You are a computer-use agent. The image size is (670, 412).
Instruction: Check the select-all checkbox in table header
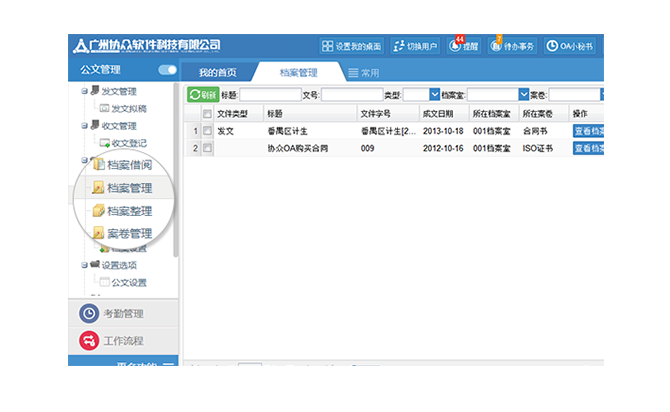click(207, 114)
